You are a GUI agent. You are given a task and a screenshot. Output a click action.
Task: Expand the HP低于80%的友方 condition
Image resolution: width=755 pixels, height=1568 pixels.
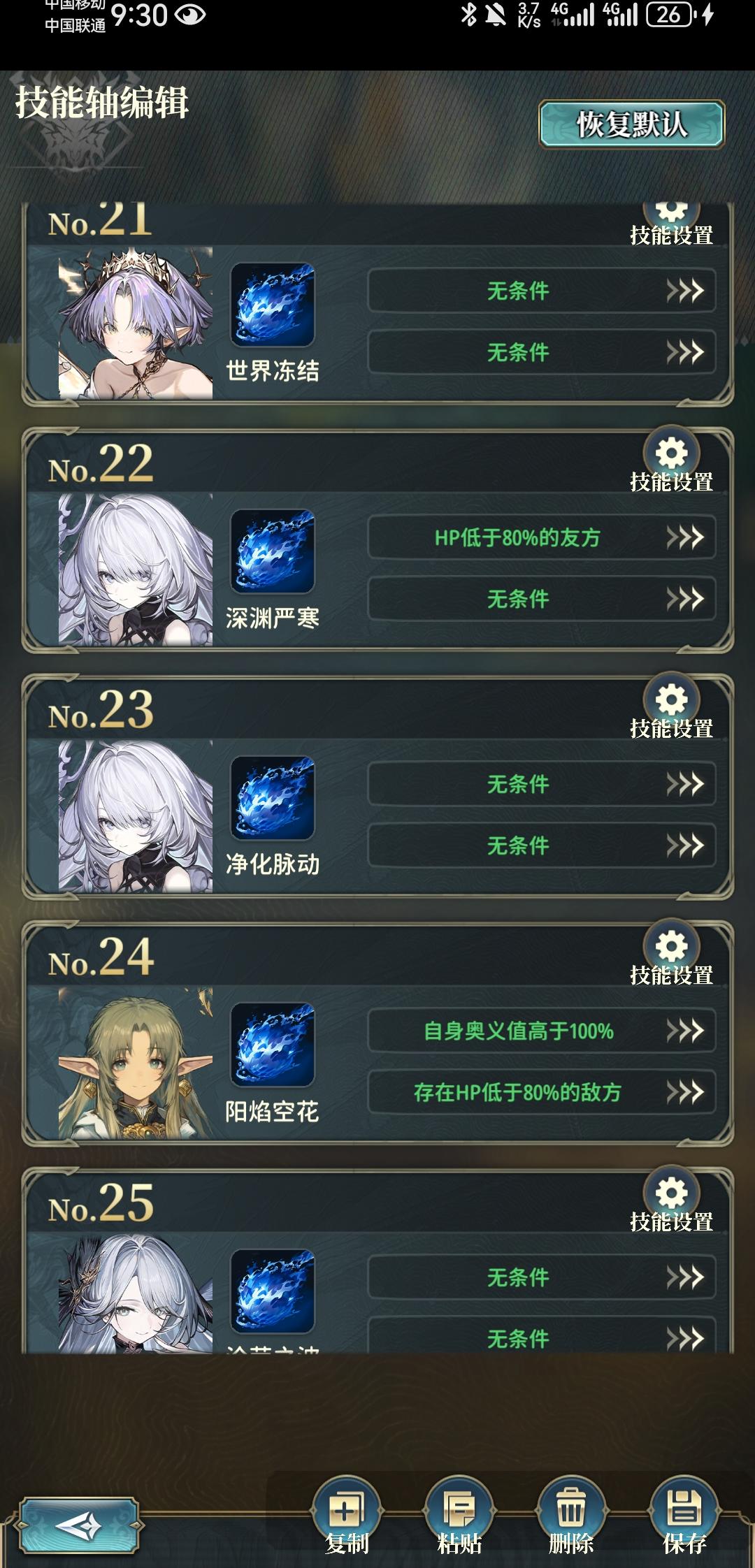pyautogui.click(x=542, y=537)
